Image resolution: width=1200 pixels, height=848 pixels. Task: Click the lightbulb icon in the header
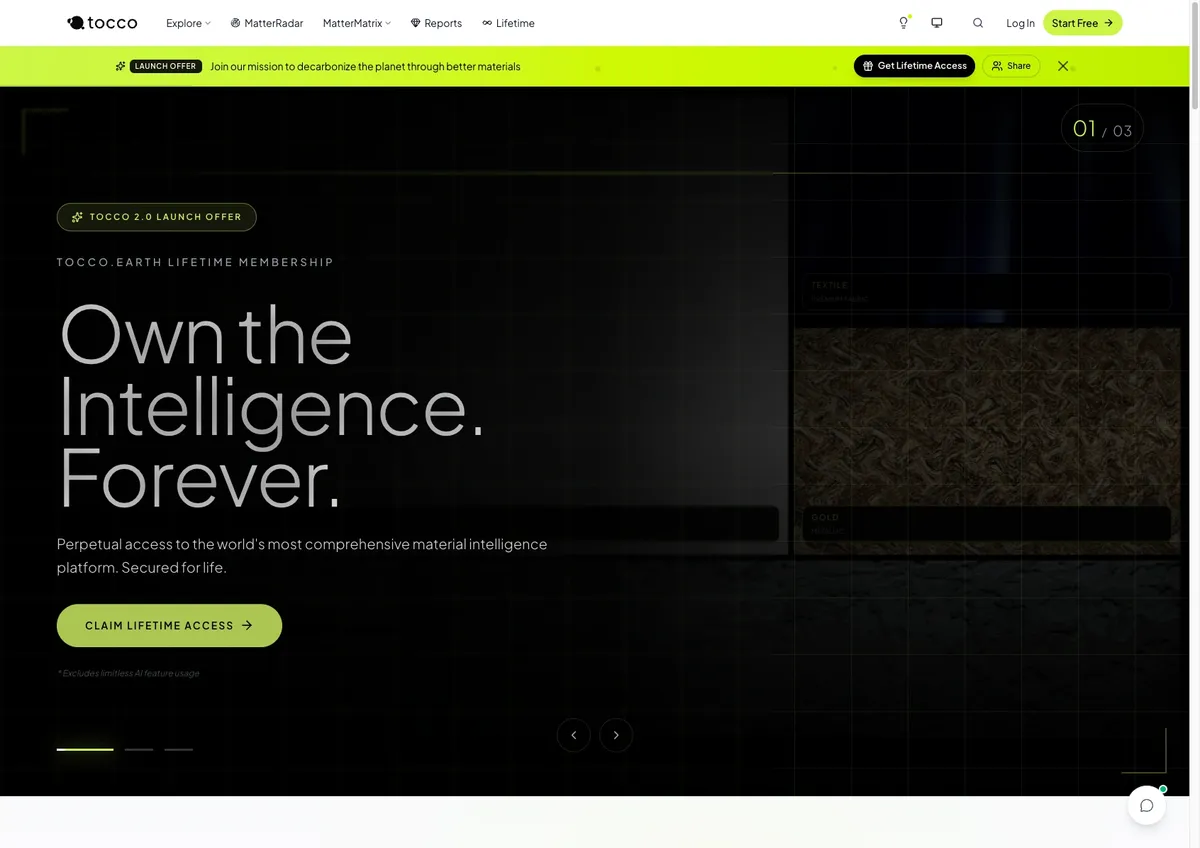904,23
